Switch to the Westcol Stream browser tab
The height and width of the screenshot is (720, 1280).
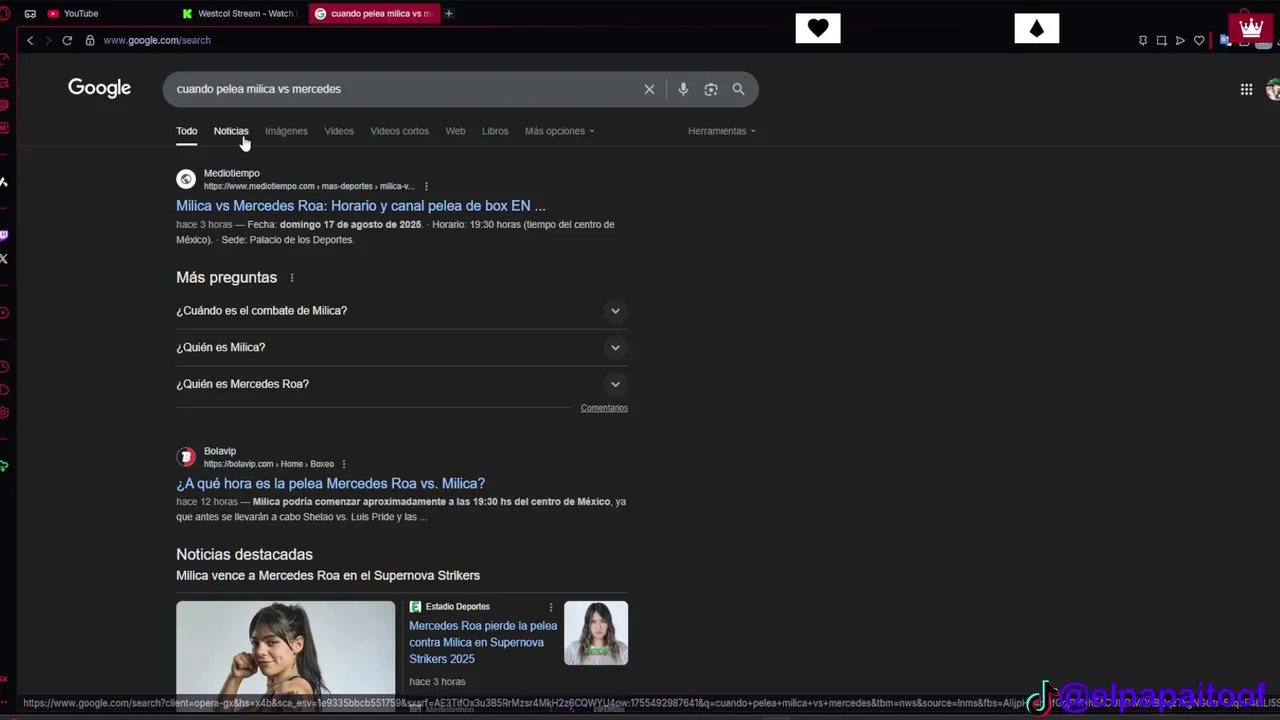240,13
